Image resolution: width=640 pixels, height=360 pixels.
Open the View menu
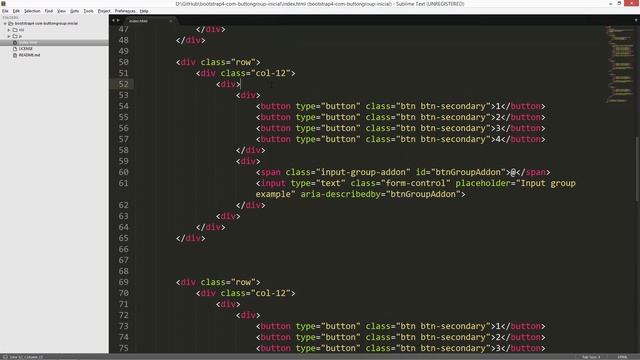click(61, 11)
